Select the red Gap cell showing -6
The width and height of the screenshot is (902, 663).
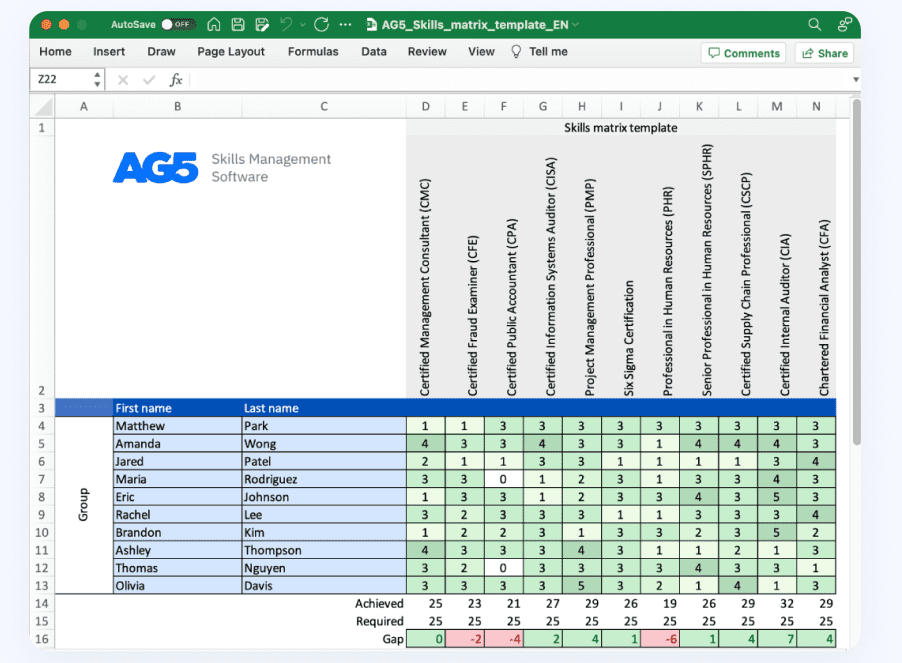pyautogui.click(x=659, y=639)
